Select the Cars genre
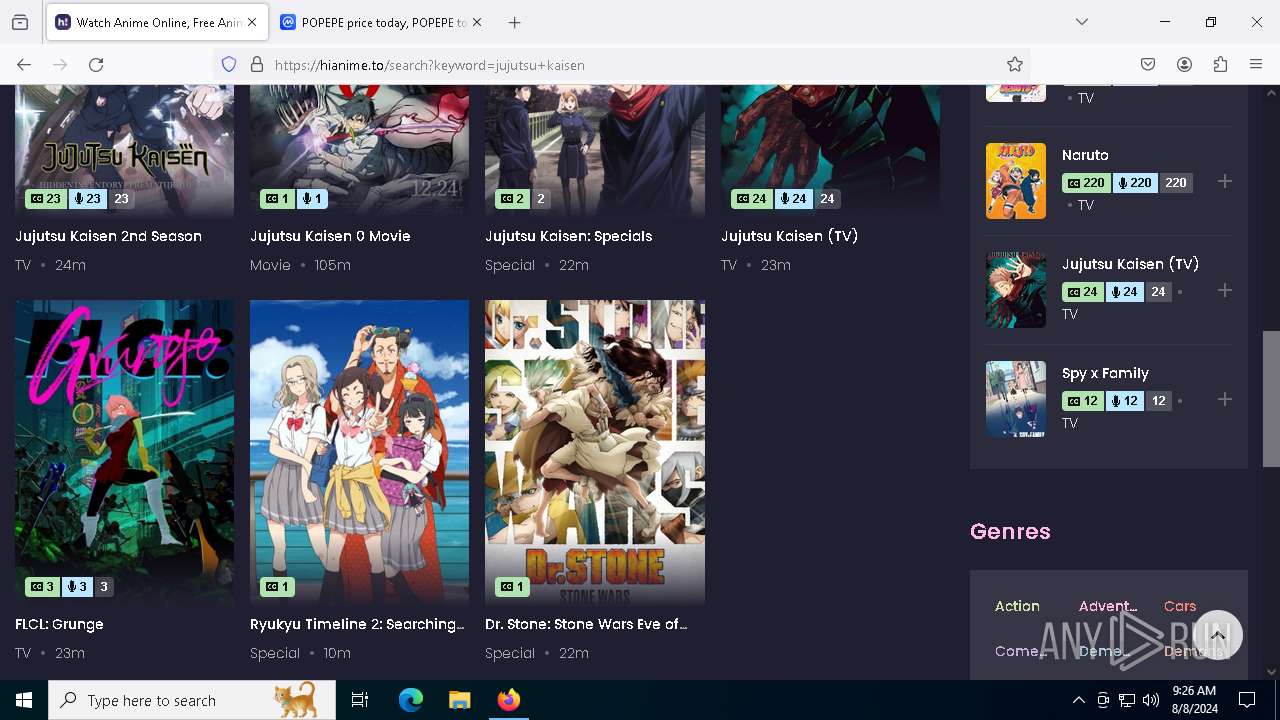The width and height of the screenshot is (1280, 720). 1180,607
